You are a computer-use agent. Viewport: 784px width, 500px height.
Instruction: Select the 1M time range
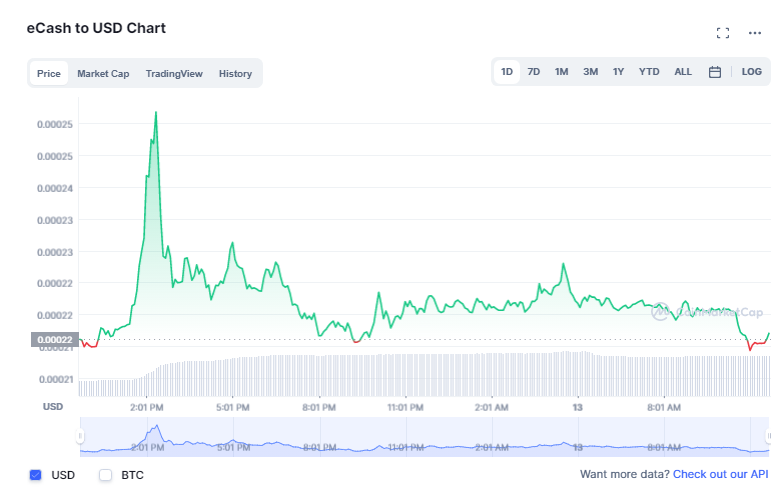click(561, 72)
